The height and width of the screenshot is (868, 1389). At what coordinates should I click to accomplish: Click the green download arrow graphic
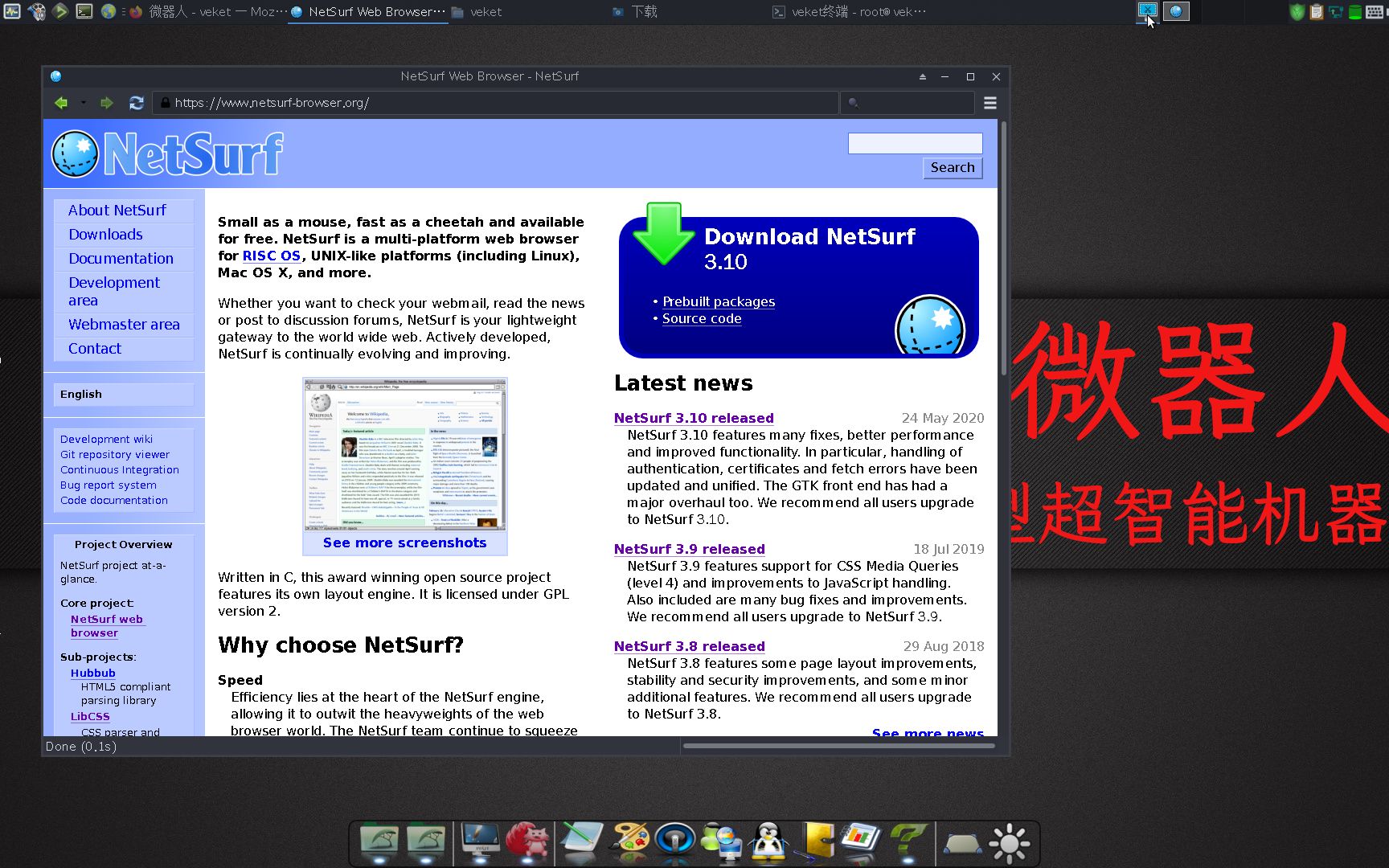tap(663, 234)
